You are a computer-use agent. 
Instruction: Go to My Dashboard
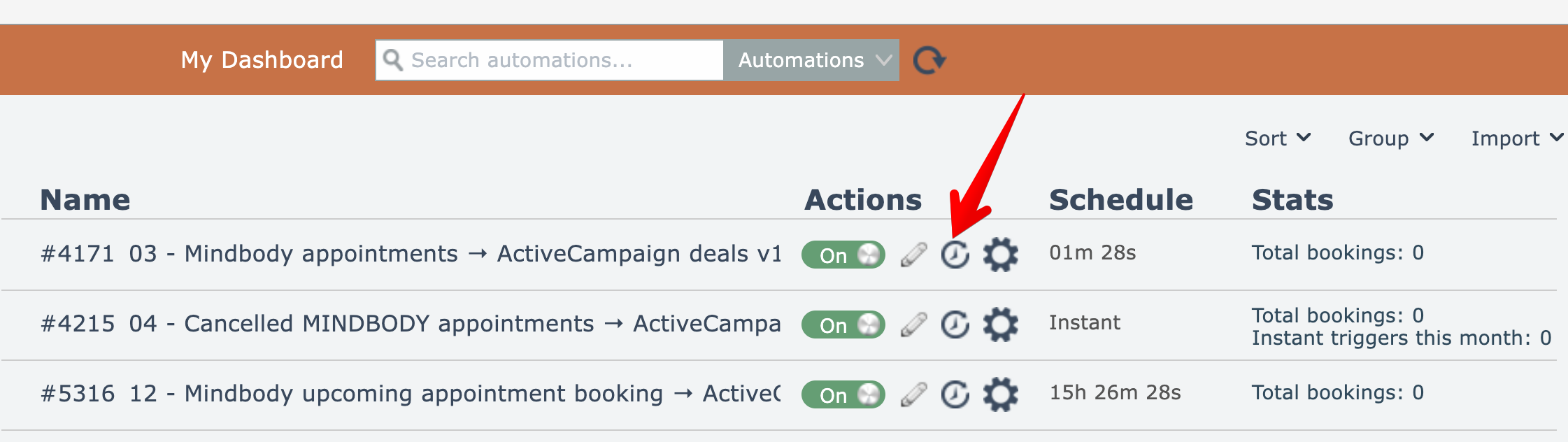point(262,60)
